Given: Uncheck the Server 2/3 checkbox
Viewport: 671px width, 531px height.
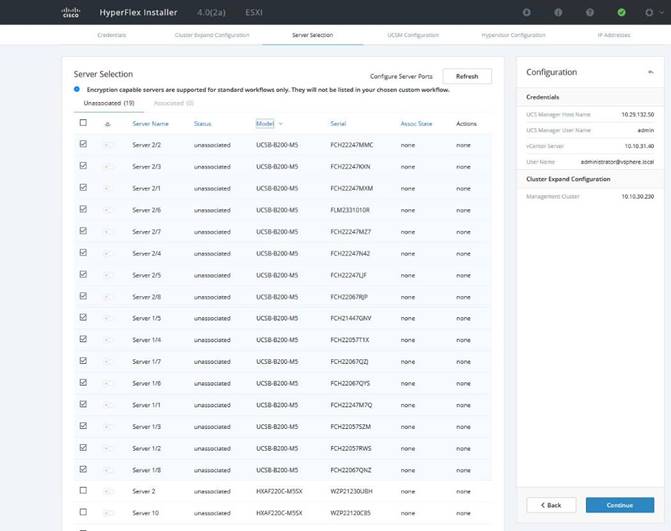Looking at the screenshot, I should (x=83, y=166).
